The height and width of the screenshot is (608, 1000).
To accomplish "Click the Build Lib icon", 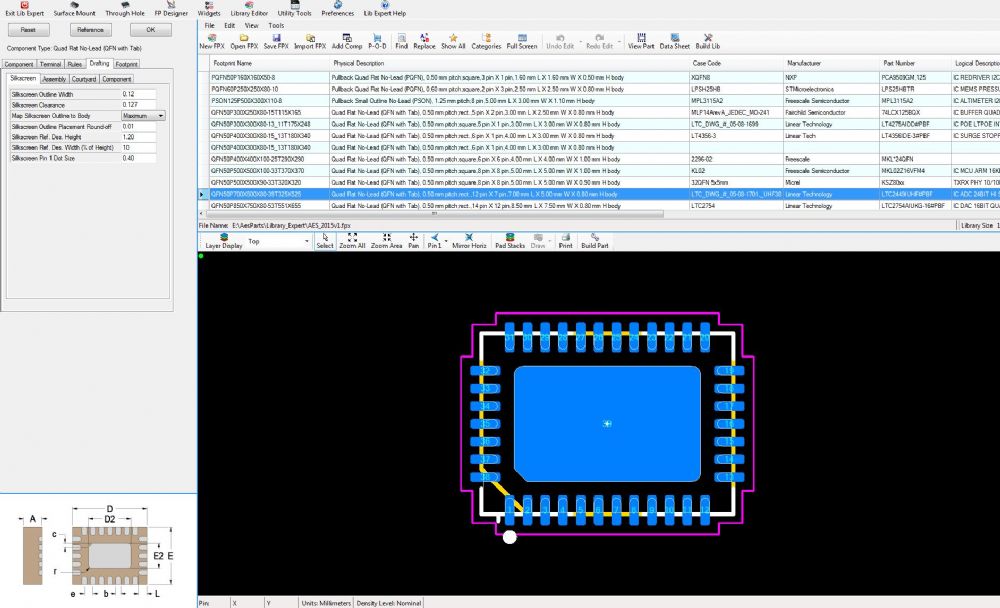I will [x=707, y=40].
